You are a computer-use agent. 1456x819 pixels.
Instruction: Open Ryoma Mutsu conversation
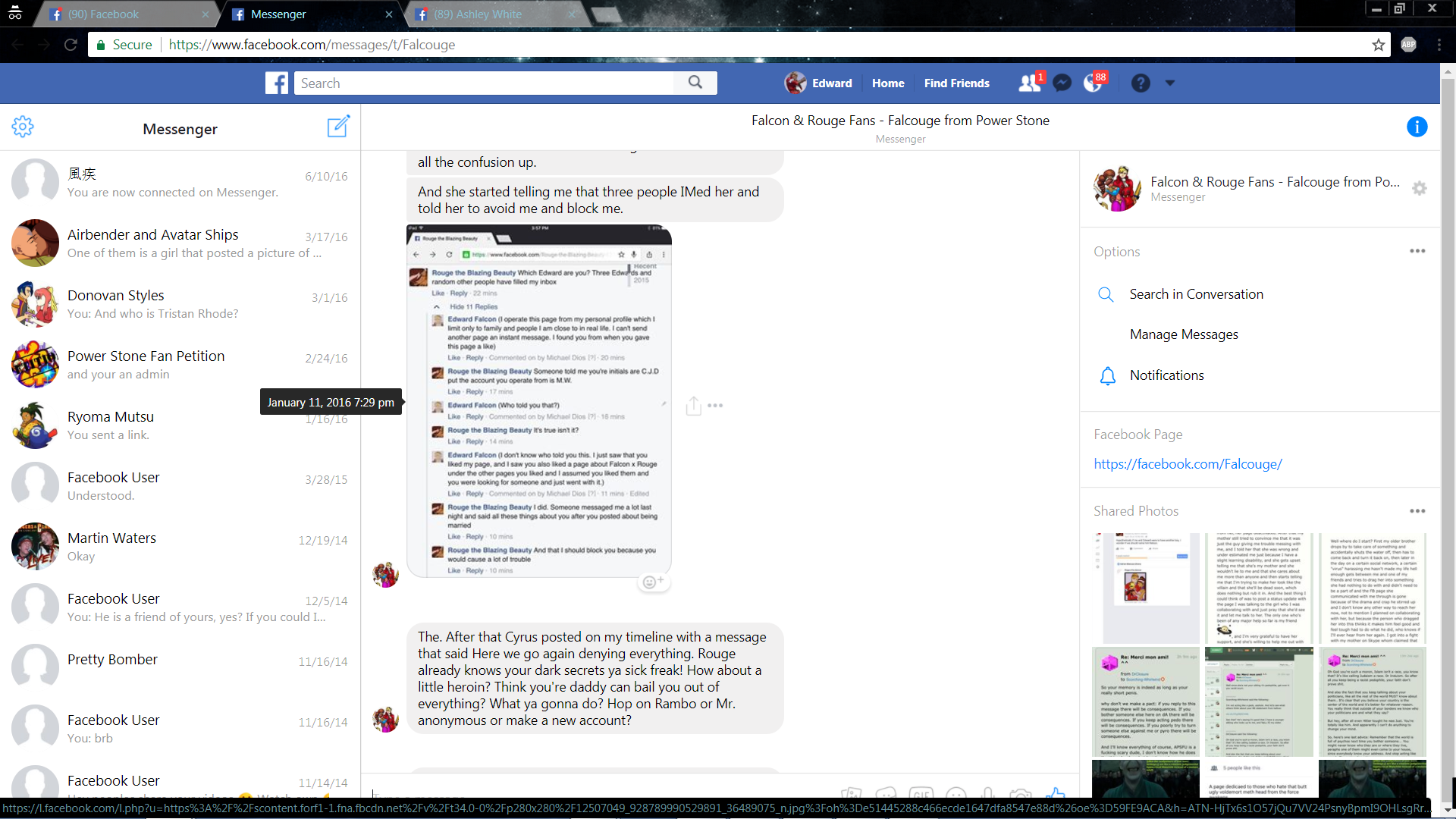point(180,425)
